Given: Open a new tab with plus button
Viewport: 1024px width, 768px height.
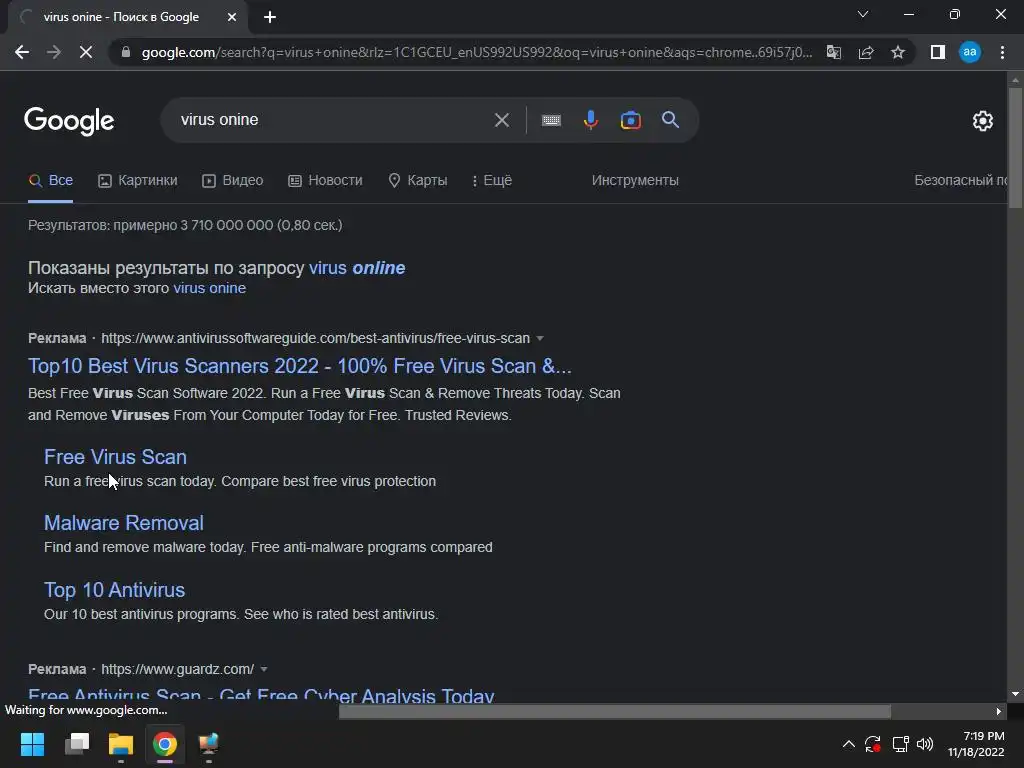Looking at the screenshot, I should pyautogui.click(x=270, y=18).
